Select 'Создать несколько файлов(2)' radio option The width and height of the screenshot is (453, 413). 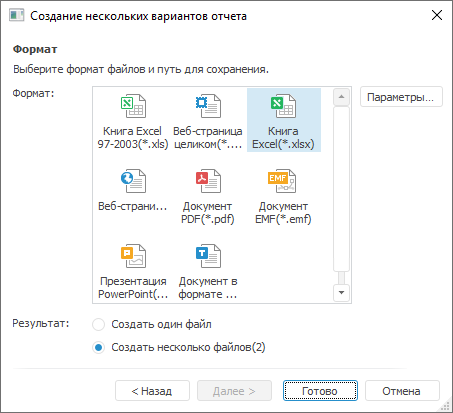tap(98, 348)
